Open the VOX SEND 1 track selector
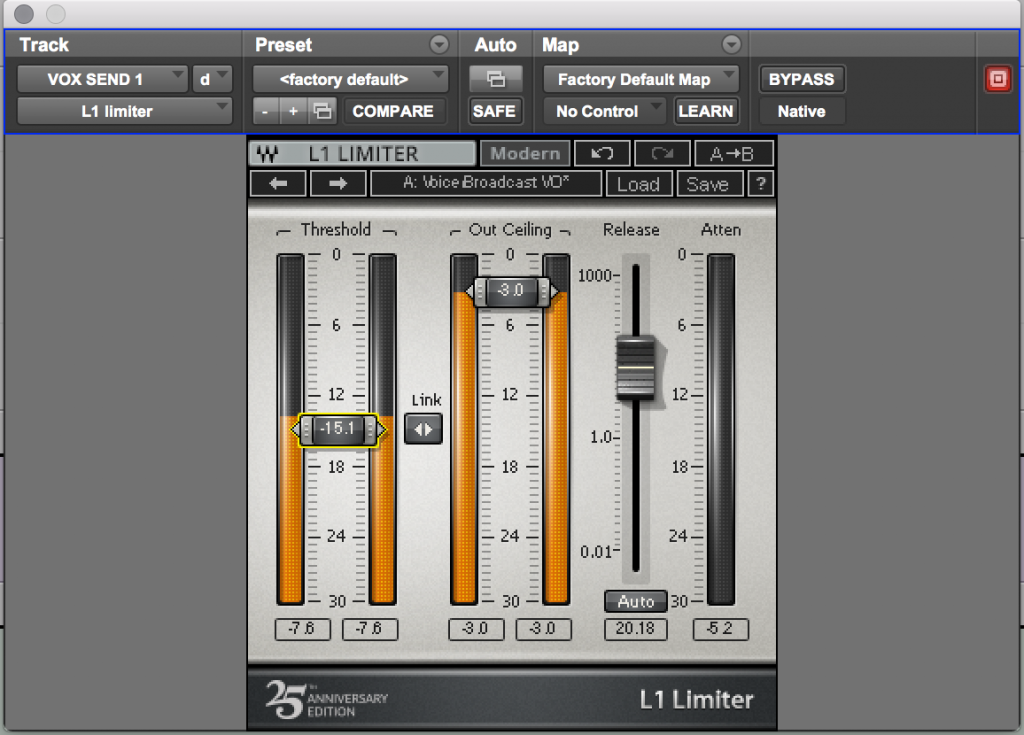The width and height of the screenshot is (1024, 735). coord(103,79)
